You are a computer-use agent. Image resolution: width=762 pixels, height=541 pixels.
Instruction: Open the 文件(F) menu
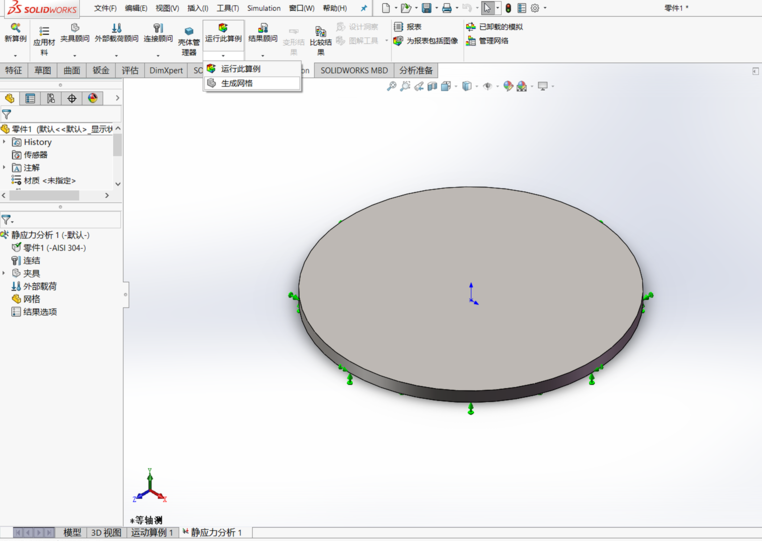[x=105, y=8]
